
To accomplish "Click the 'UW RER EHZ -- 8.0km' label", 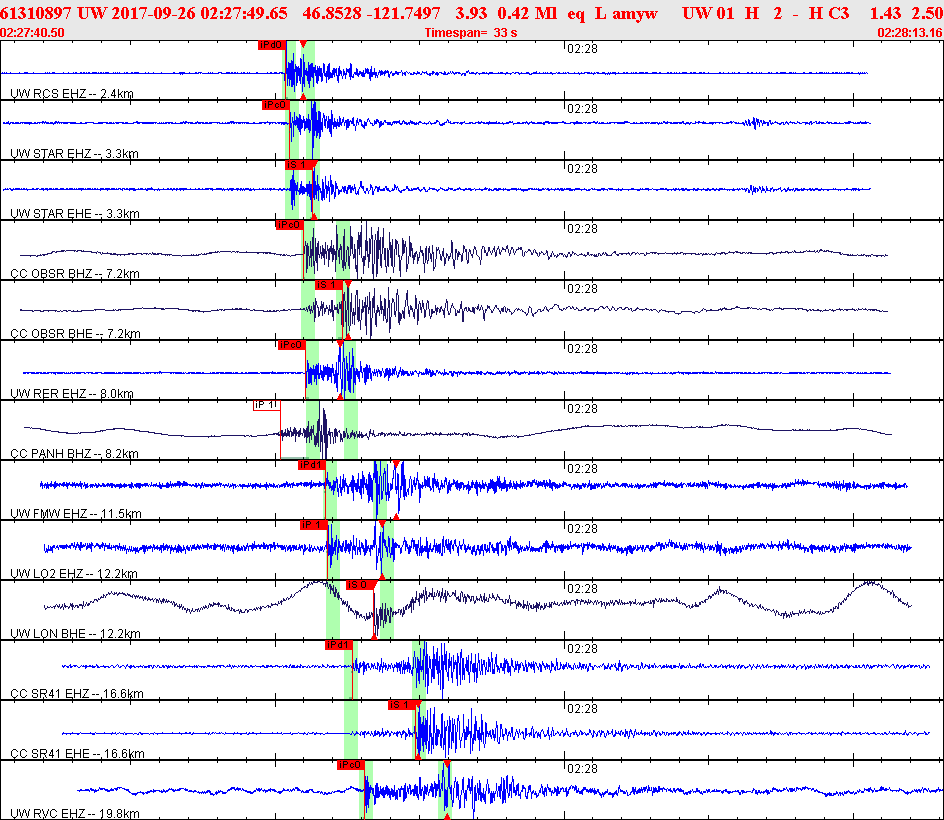I will 72,394.
